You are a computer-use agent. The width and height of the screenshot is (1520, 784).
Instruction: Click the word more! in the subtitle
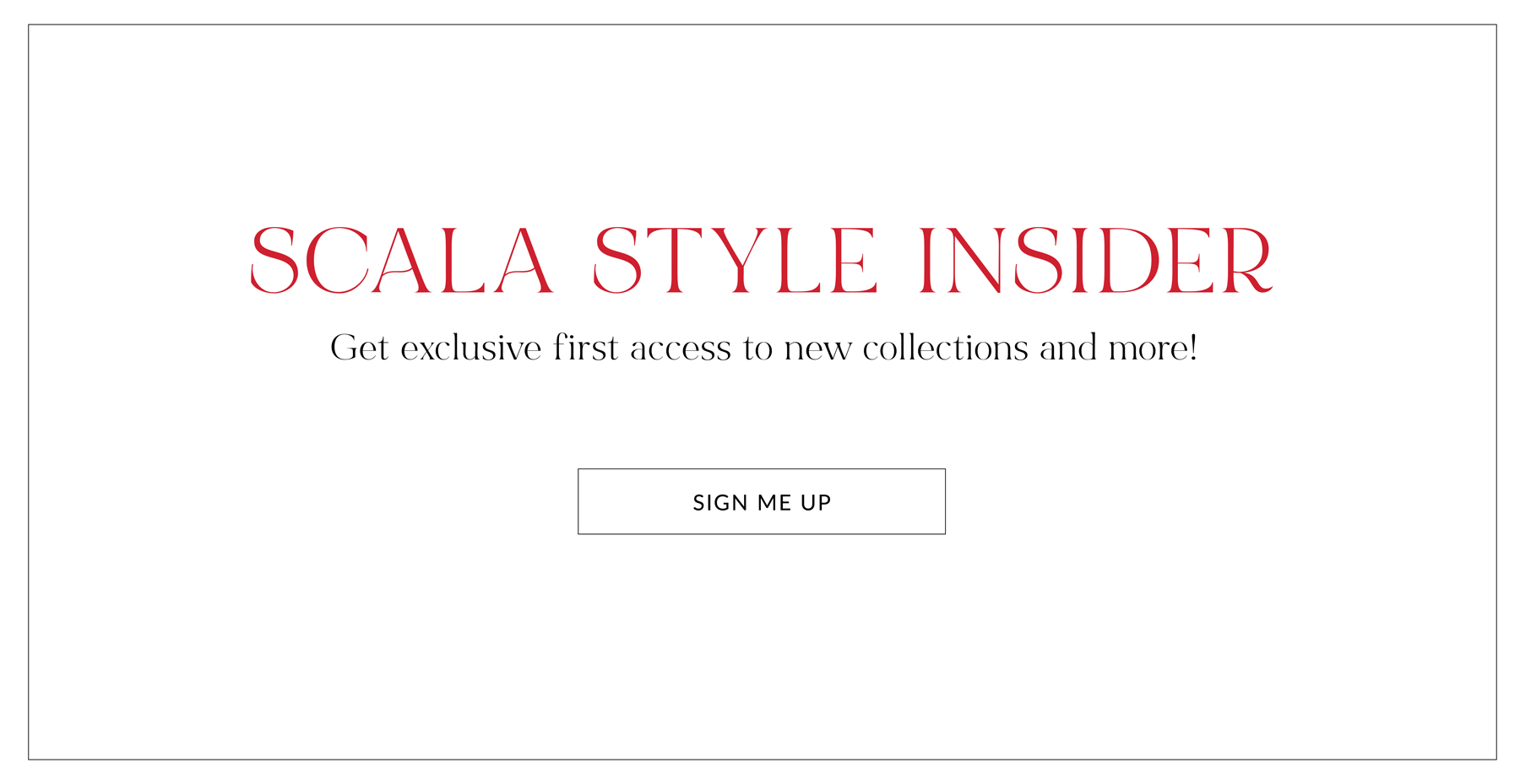point(1153,348)
